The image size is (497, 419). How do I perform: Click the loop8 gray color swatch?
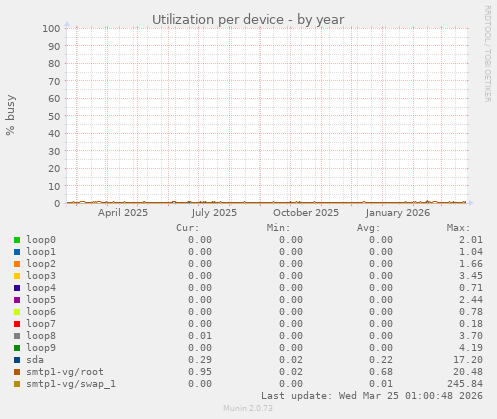click(17, 336)
